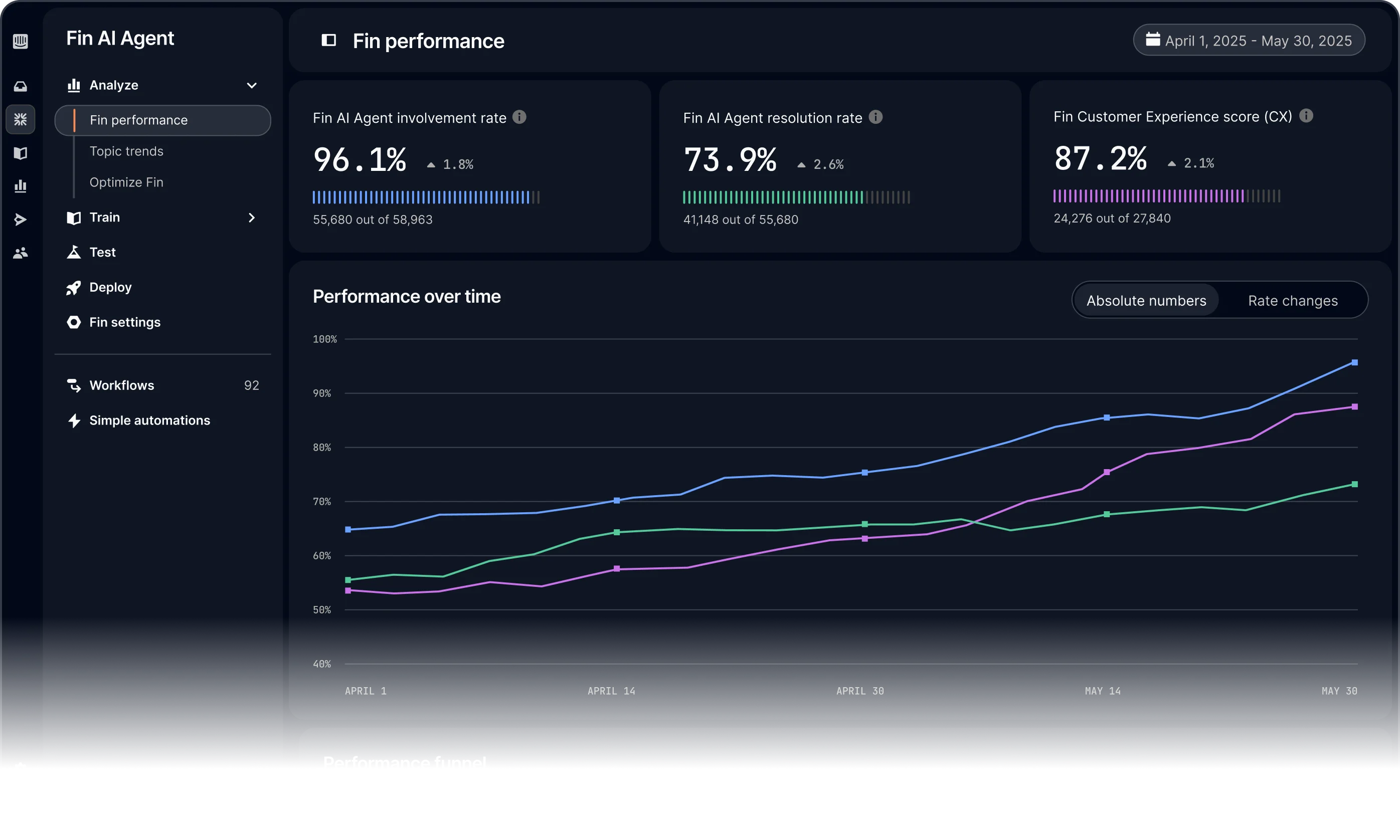Switch chart to Rate changes
The image size is (1400, 840).
pyautogui.click(x=1292, y=301)
